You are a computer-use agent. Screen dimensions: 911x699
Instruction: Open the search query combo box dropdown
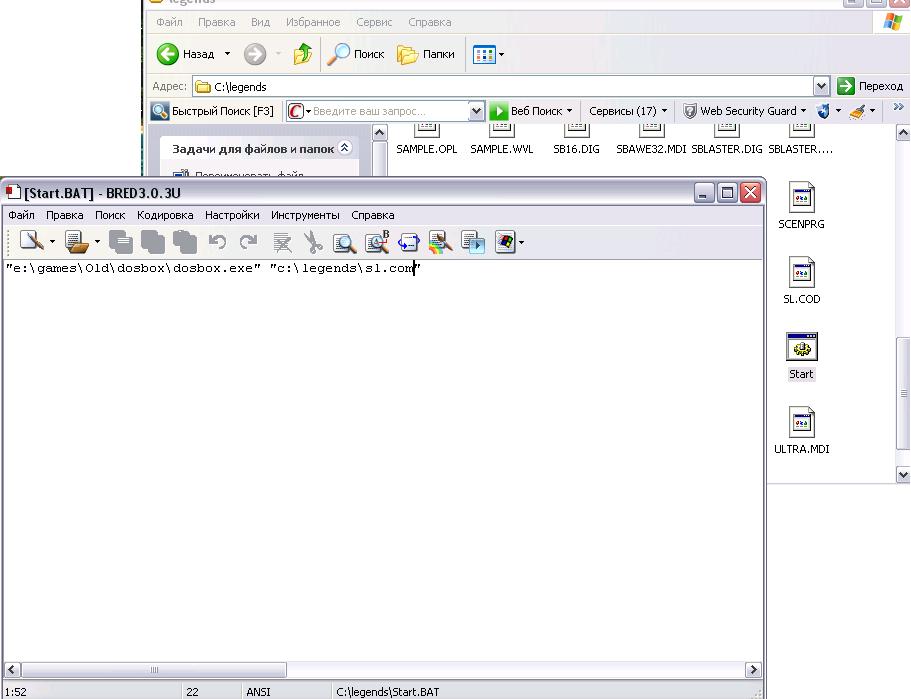click(x=476, y=111)
